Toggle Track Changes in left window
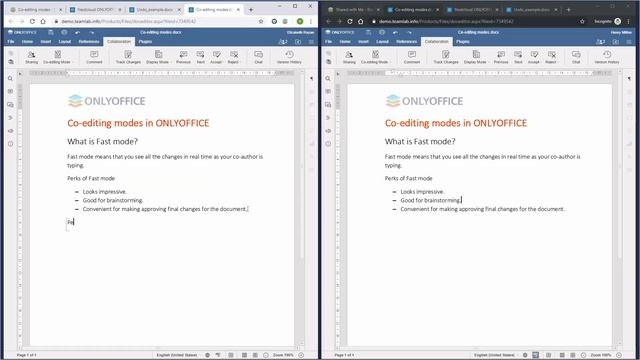Viewport: 640px width, 360px height. tap(128, 57)
